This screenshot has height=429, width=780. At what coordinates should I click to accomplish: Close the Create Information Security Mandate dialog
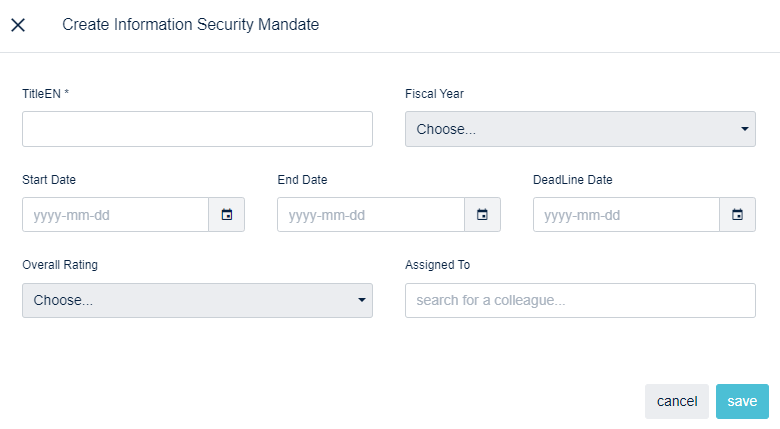pyautogui.click(x=18, y=25)
